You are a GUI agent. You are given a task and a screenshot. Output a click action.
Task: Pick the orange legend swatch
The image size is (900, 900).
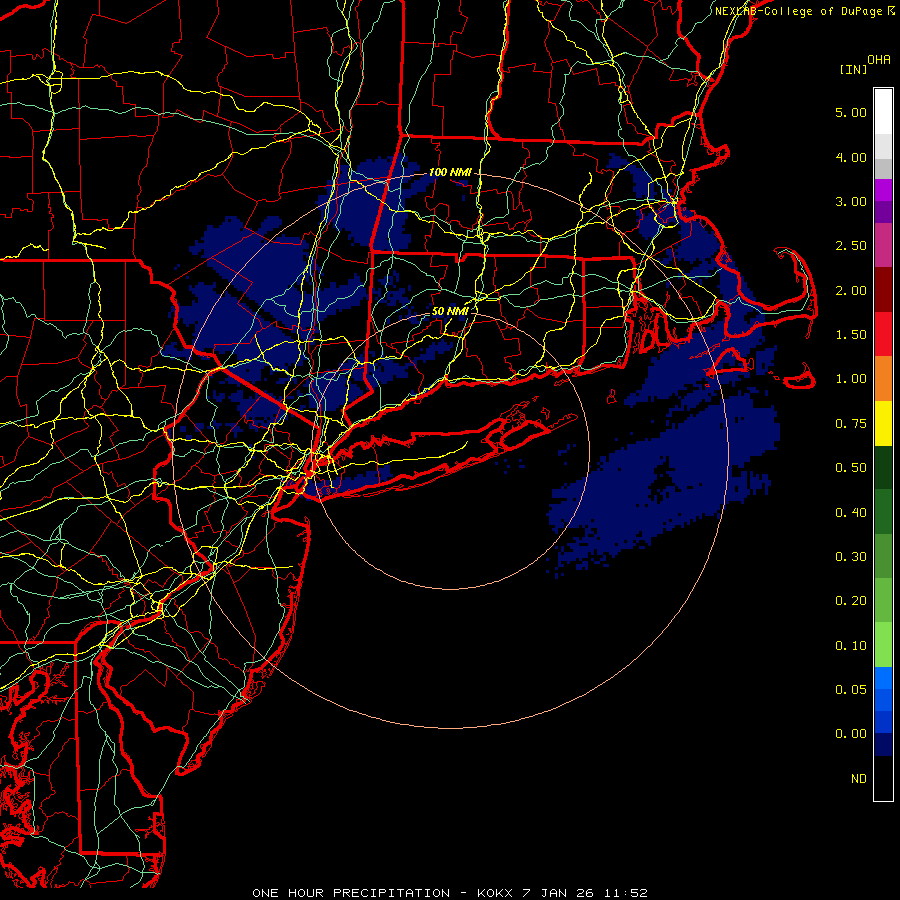(x=883, y=379)
